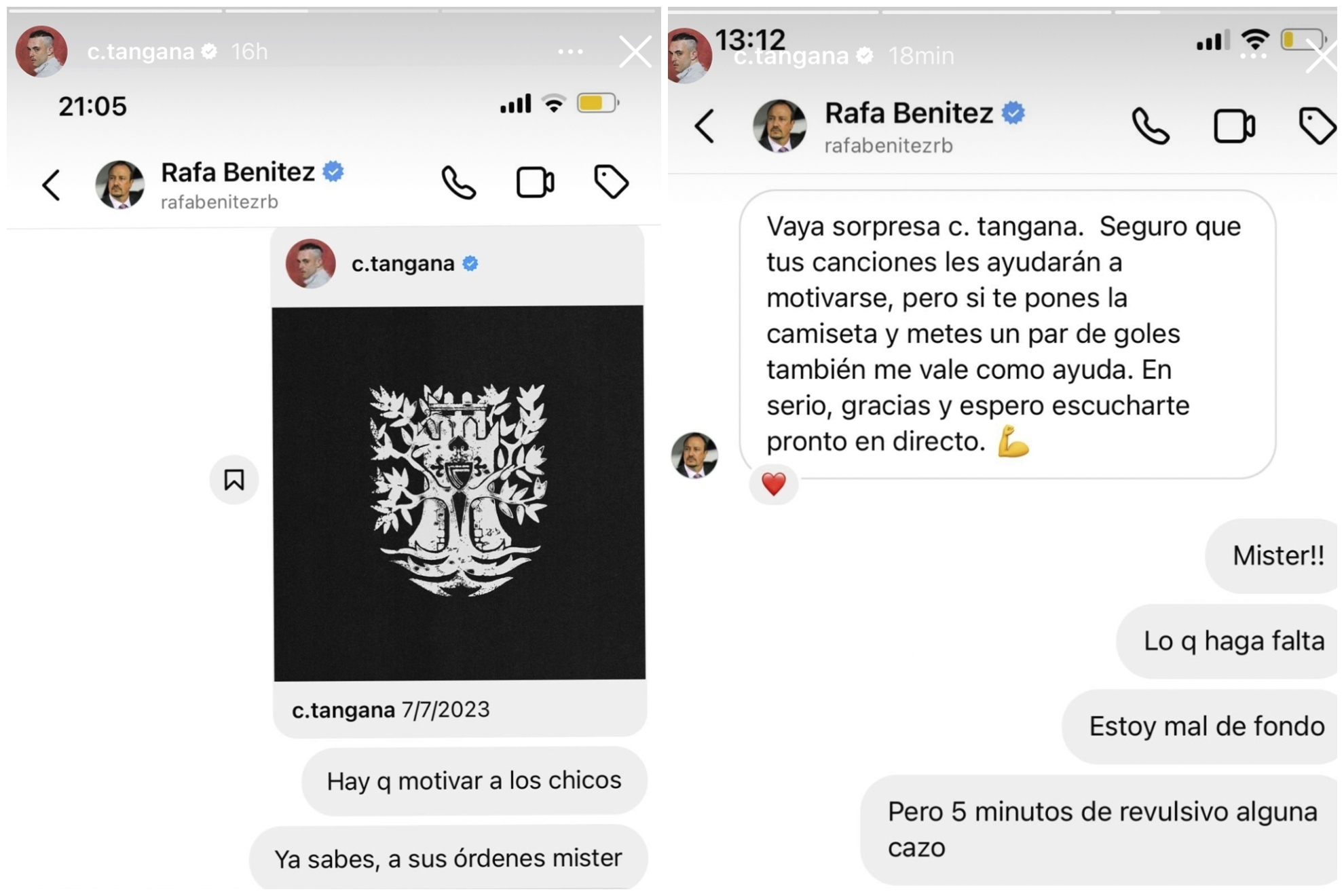Go back using left chat back arrow

coord(52,185)
